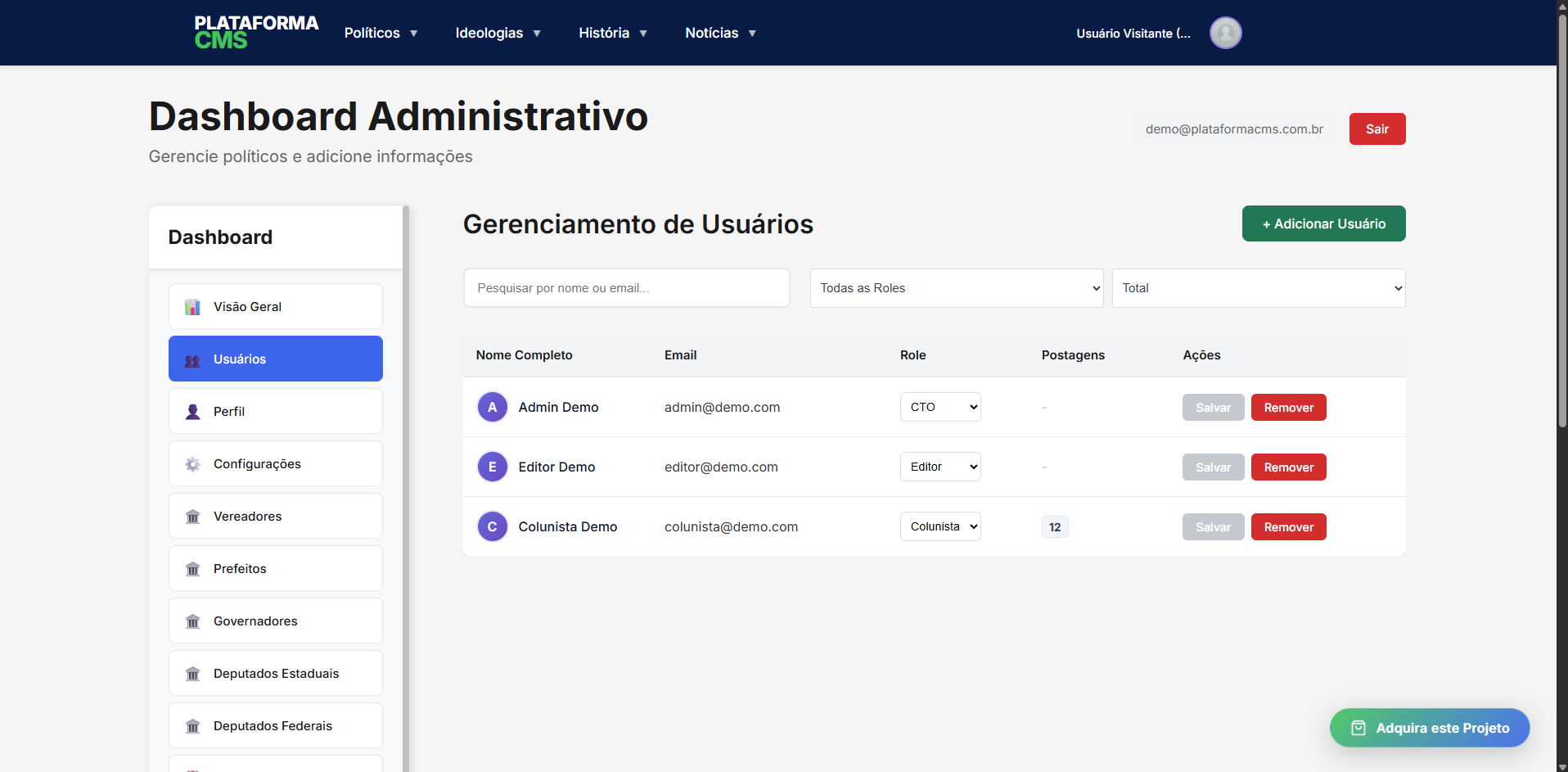
Task: Click the Deputados Estaduais building icon
Action: pos(192,674)
